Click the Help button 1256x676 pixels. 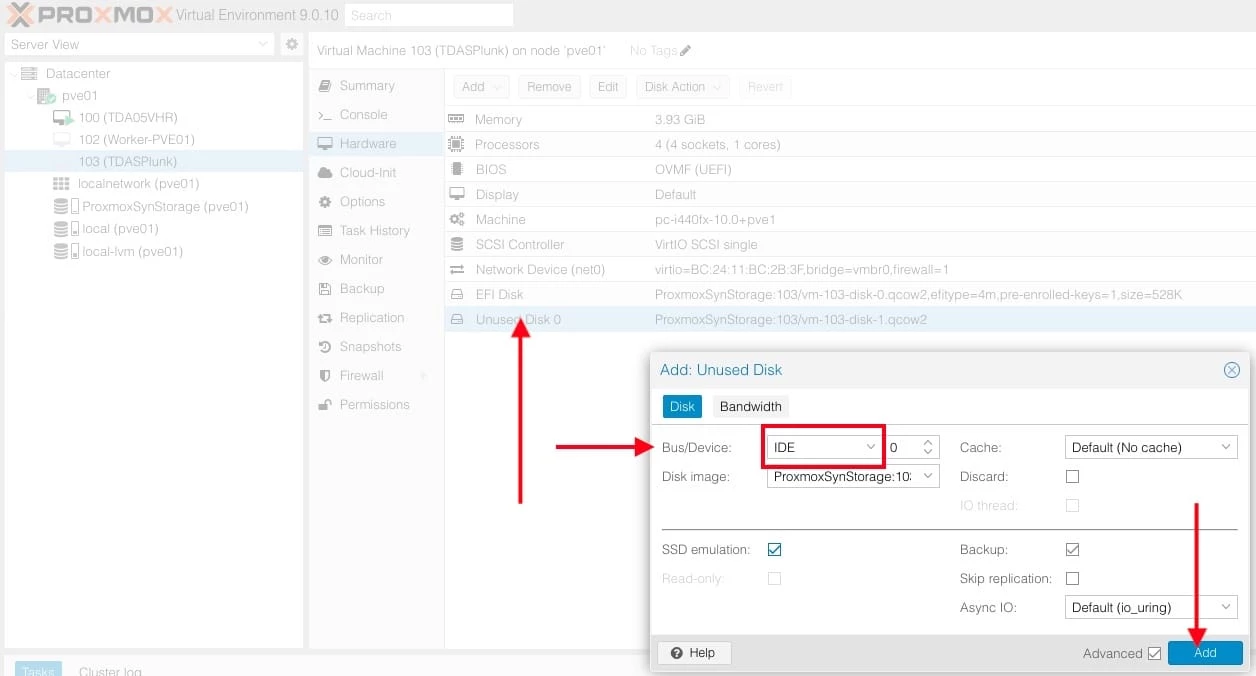694,653
